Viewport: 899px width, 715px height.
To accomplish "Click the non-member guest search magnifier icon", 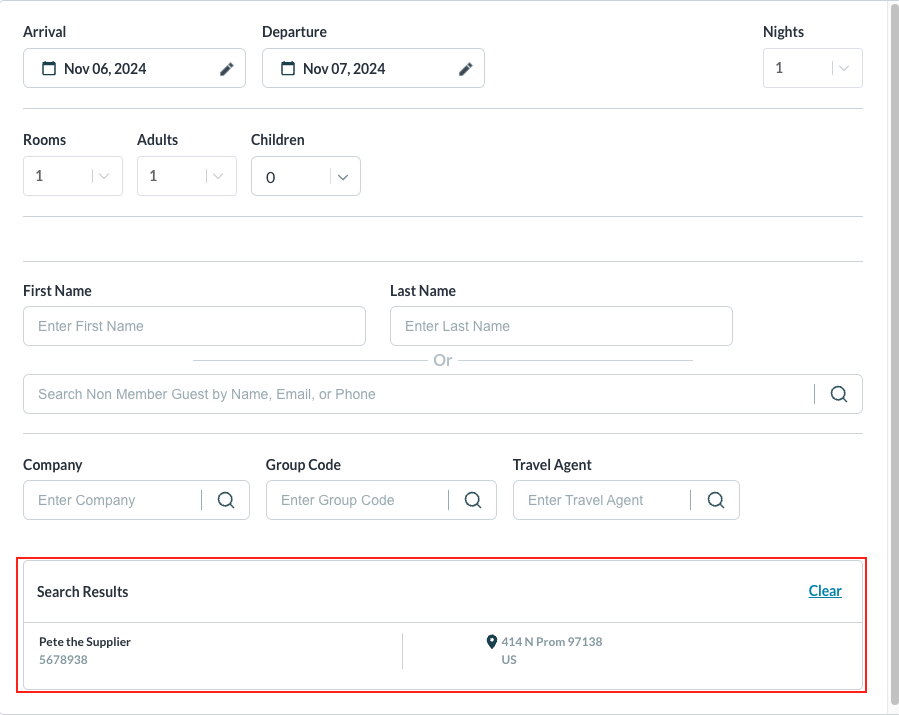I will [x=839, y=394].
